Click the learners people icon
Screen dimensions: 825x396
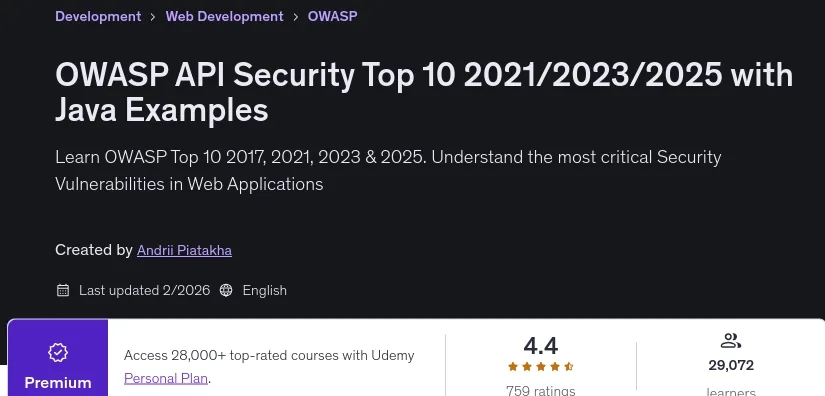tap(730, 341)
